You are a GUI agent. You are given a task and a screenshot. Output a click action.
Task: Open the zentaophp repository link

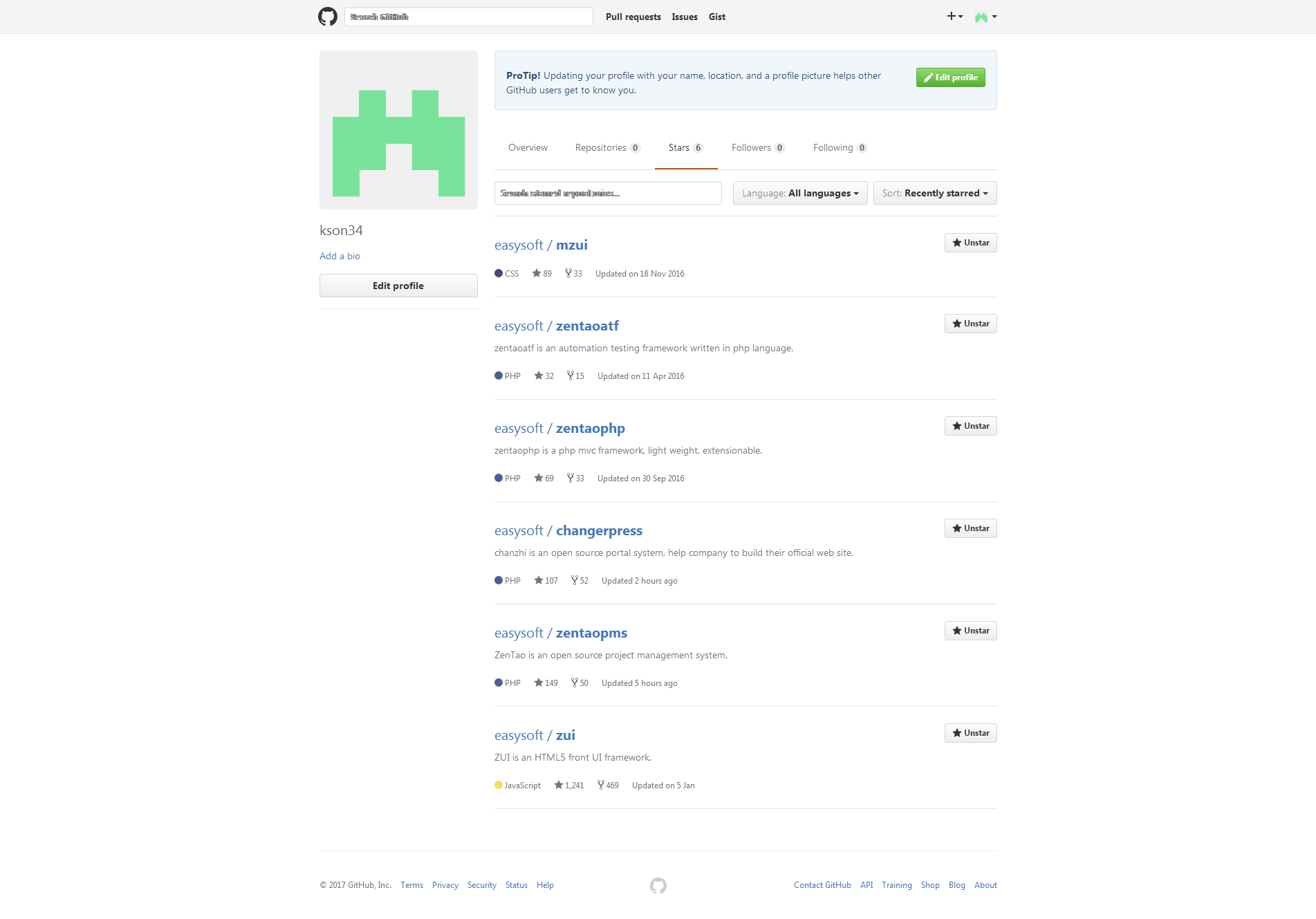(591, 428)
